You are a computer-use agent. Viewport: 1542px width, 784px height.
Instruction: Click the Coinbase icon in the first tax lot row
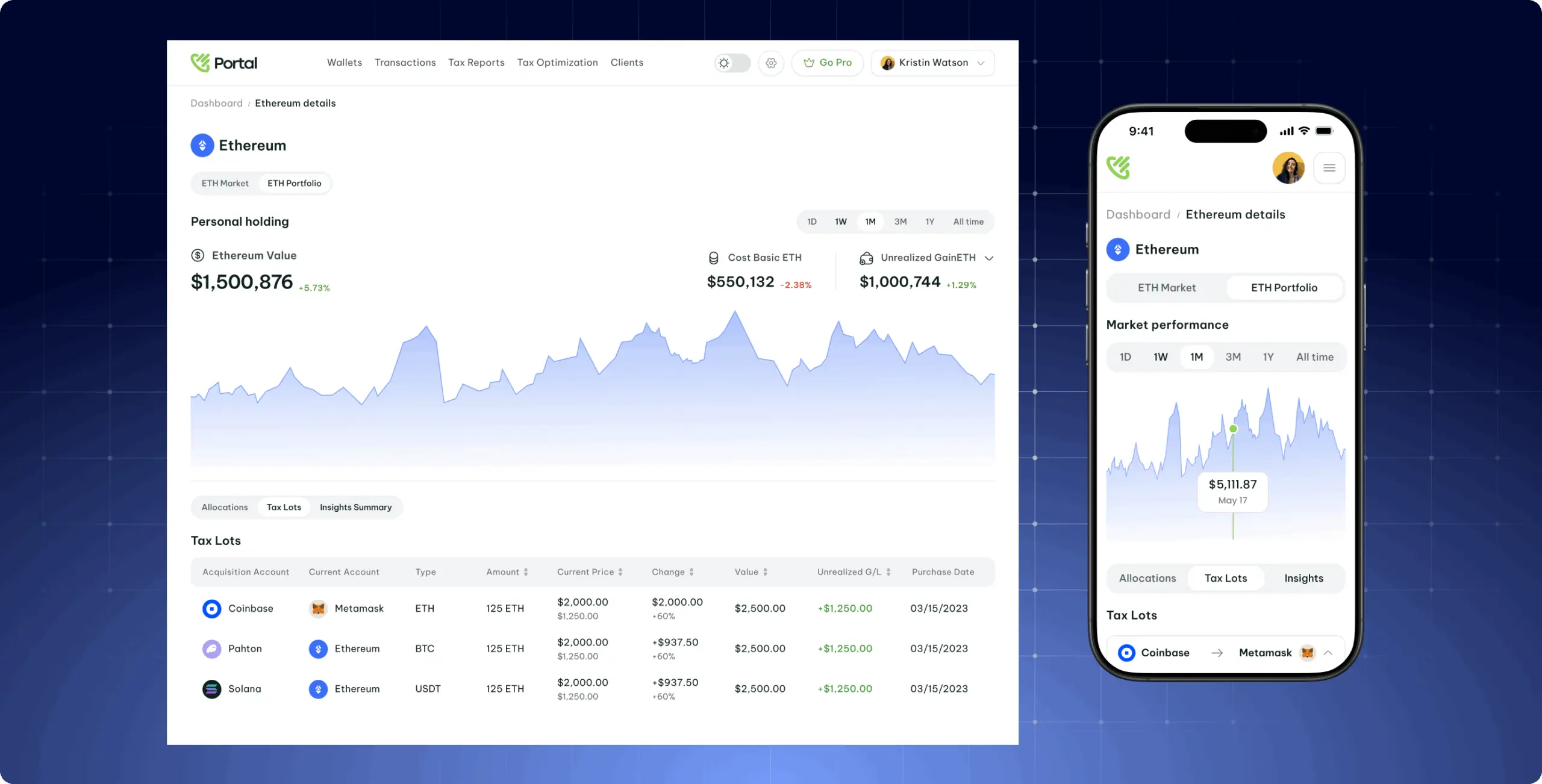(x=211, y=608)
